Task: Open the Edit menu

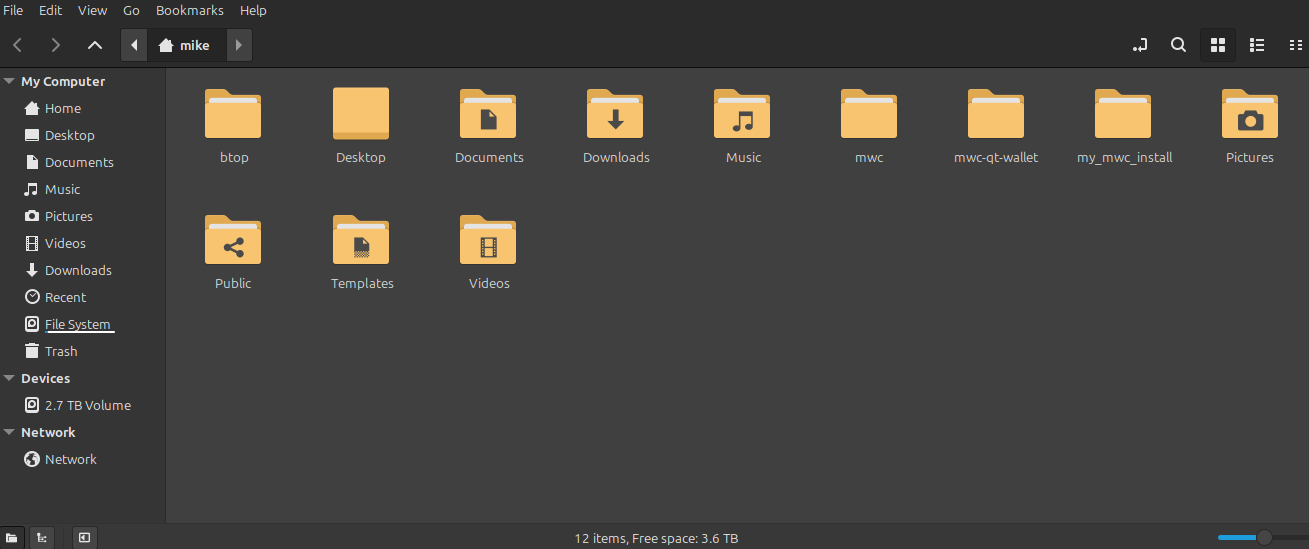Action: point(50,10)
